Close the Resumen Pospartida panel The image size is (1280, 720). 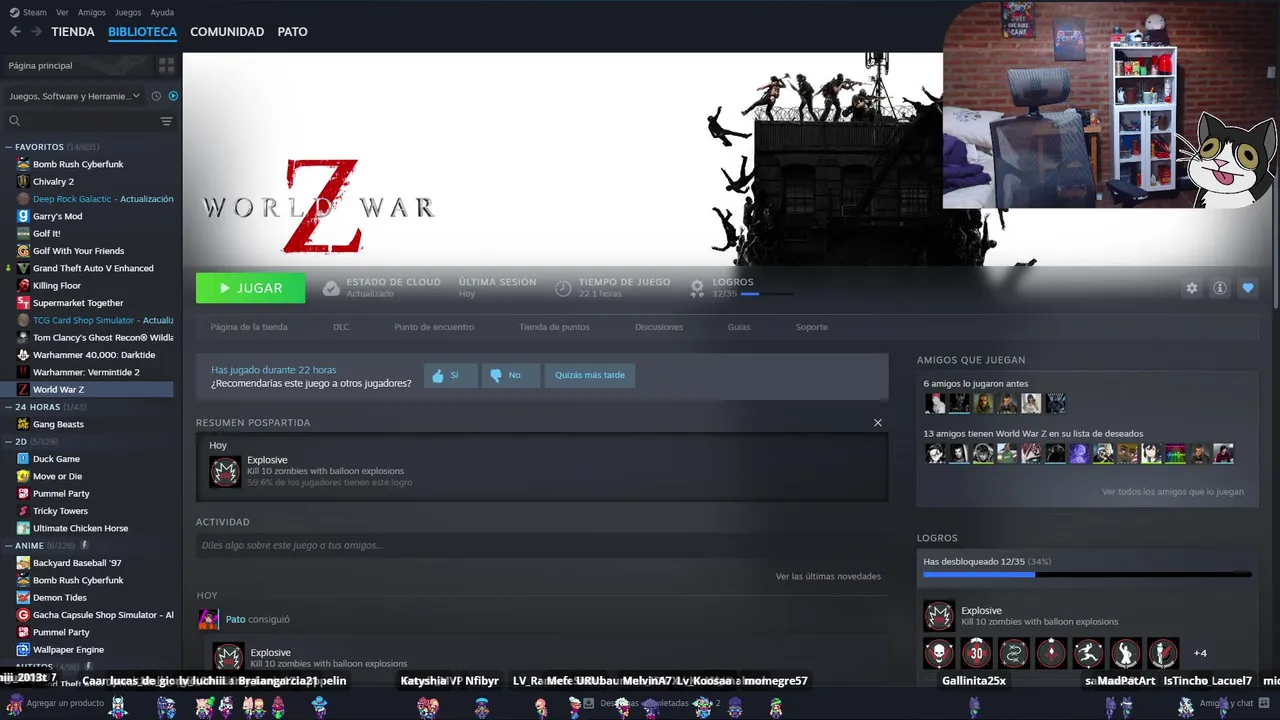878,423
